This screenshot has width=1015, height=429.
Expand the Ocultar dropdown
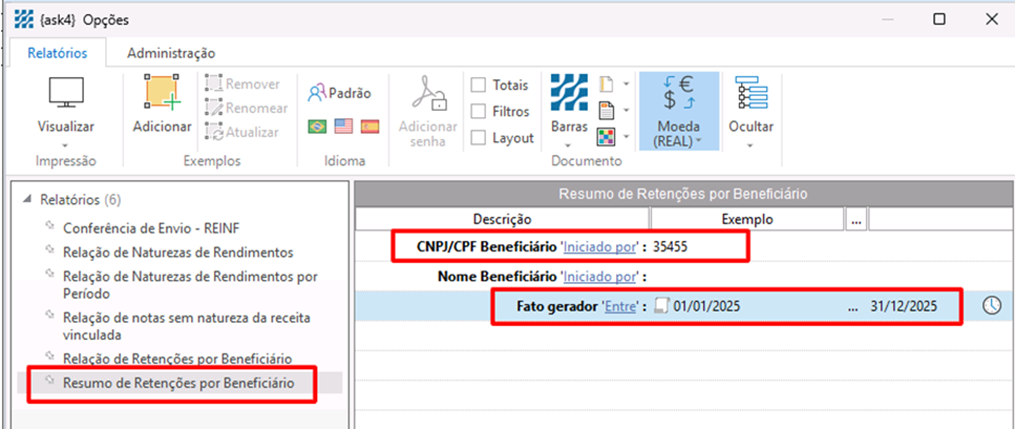click(751, 110)
